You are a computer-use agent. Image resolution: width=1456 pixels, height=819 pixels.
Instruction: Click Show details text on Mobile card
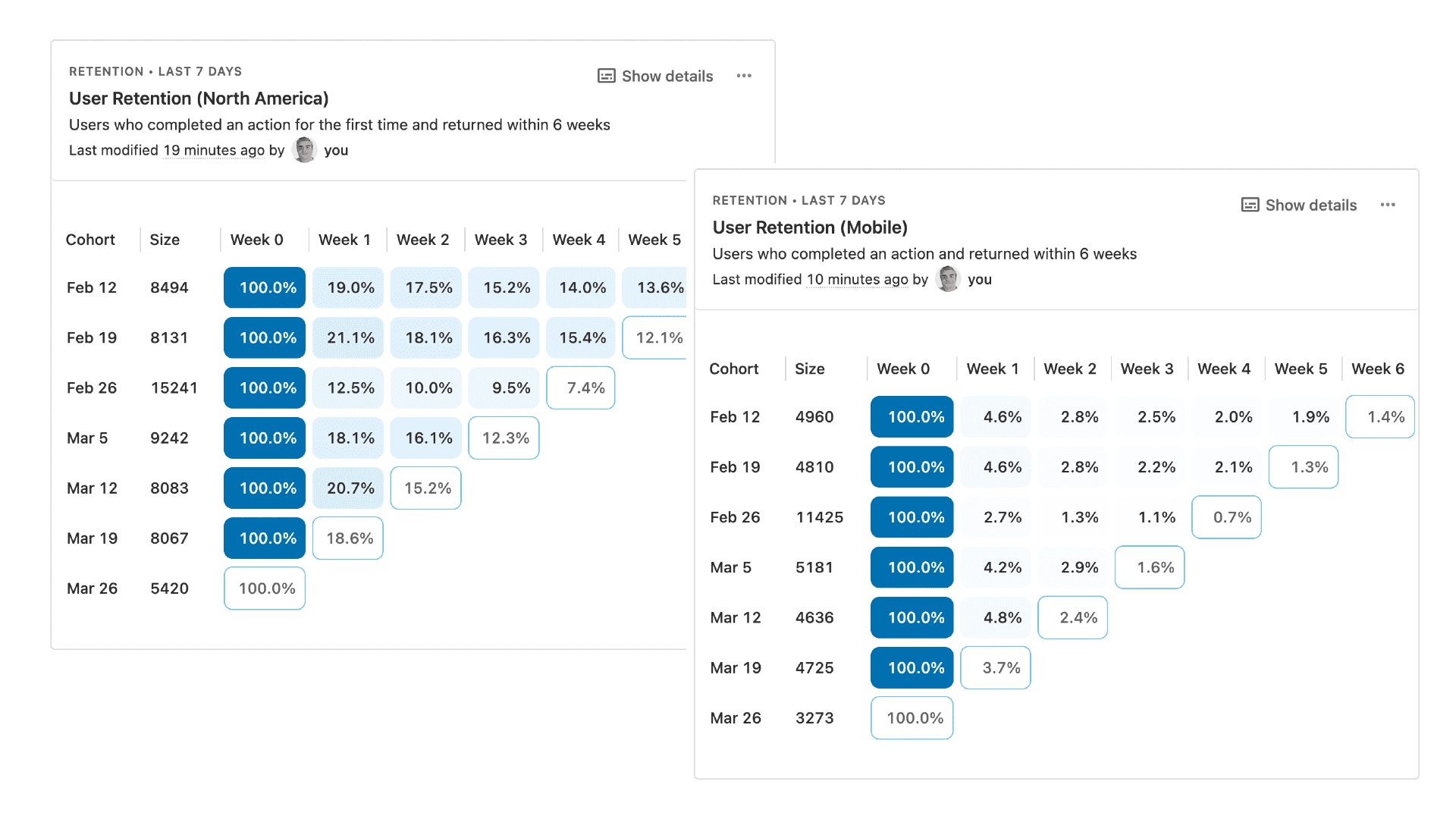coord(1310,205)
